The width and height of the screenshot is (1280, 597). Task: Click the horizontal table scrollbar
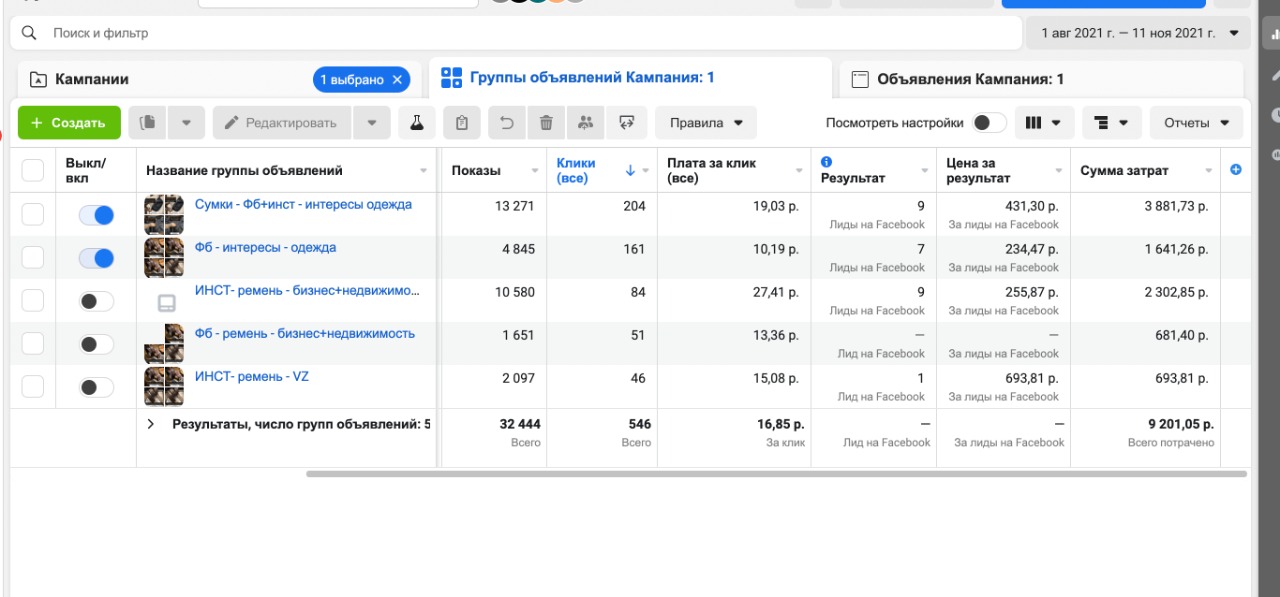coord(776,474)
